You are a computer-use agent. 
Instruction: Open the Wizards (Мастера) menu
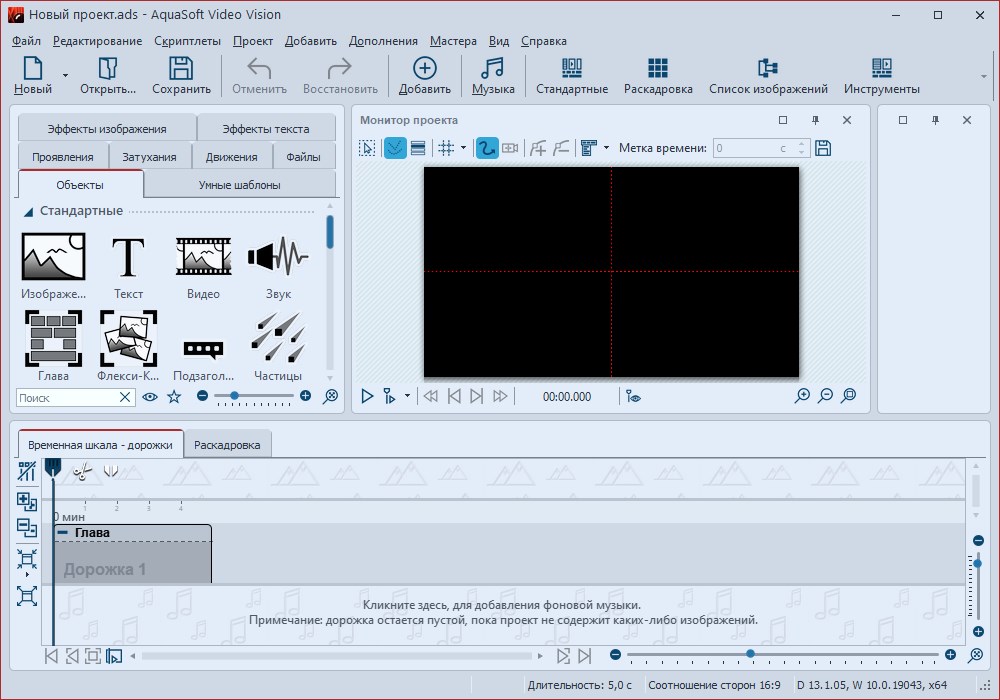coord(453,41)
